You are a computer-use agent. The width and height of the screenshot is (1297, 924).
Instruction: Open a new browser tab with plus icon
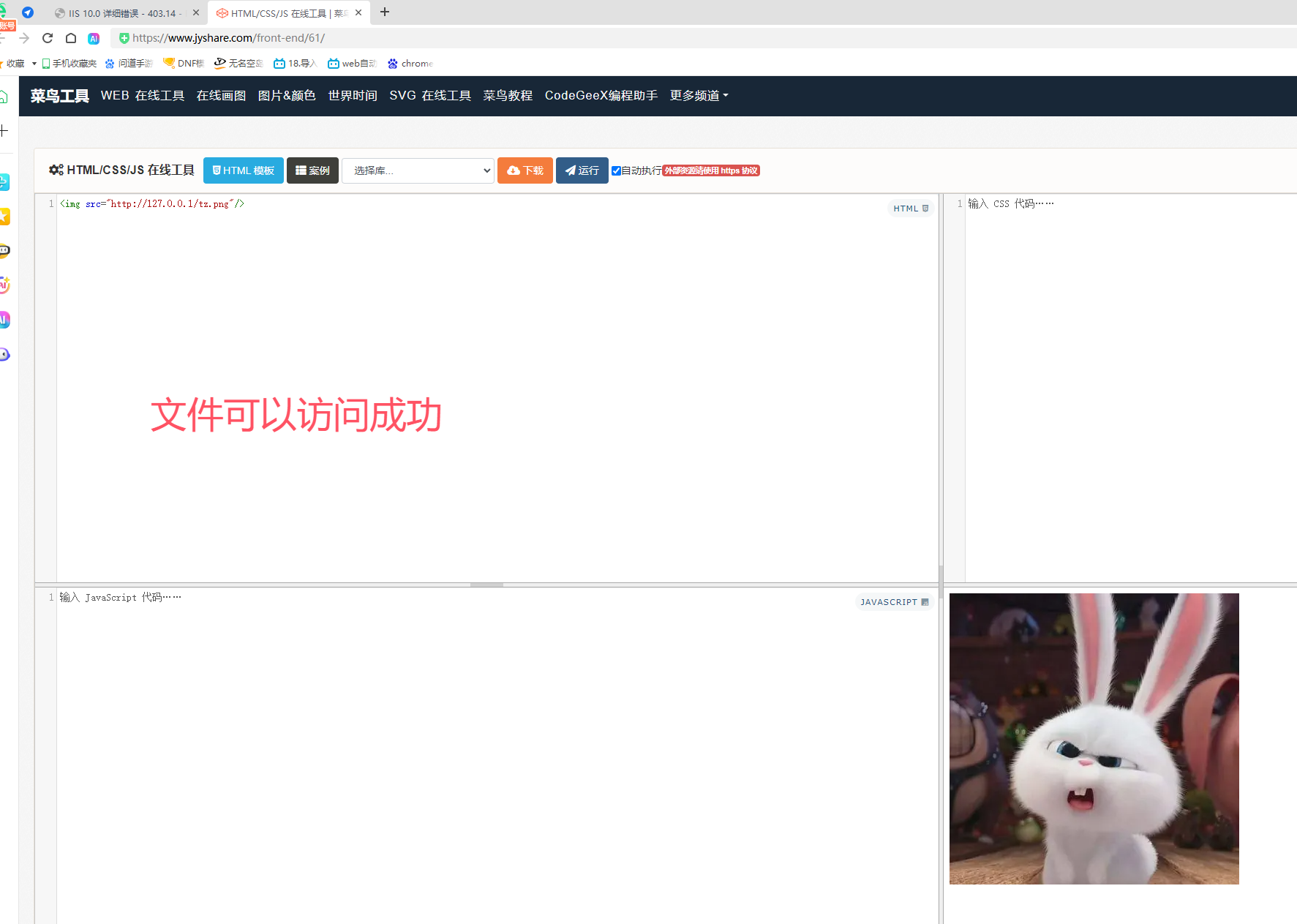pos(385,12)
